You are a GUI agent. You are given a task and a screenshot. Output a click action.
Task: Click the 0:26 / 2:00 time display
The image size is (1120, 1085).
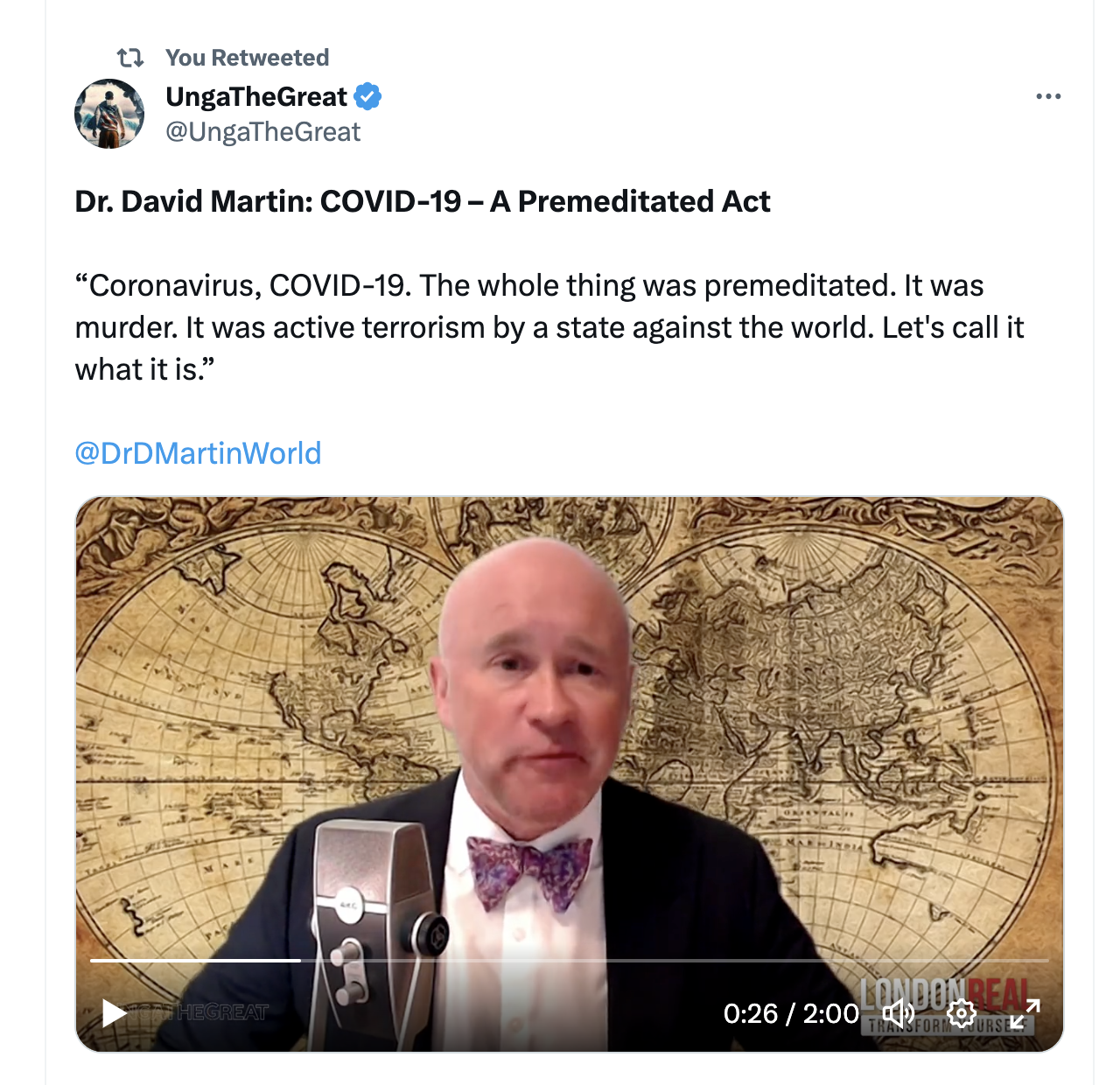(x=791, y=1013)
